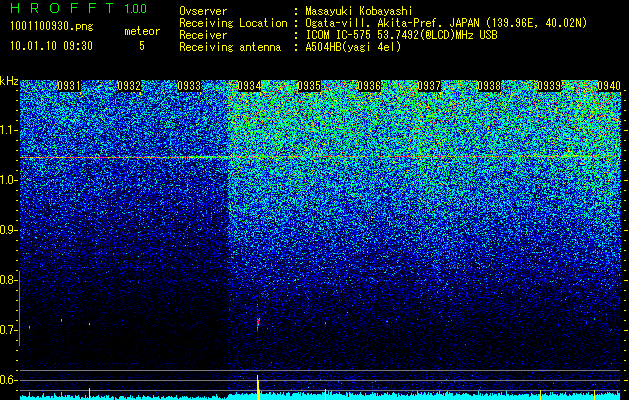Image resolution: width=629 pixels, height=400 pixels.
Task: Select the ICOM IC-575 receiver text
Action: click(x=401, y=35)
